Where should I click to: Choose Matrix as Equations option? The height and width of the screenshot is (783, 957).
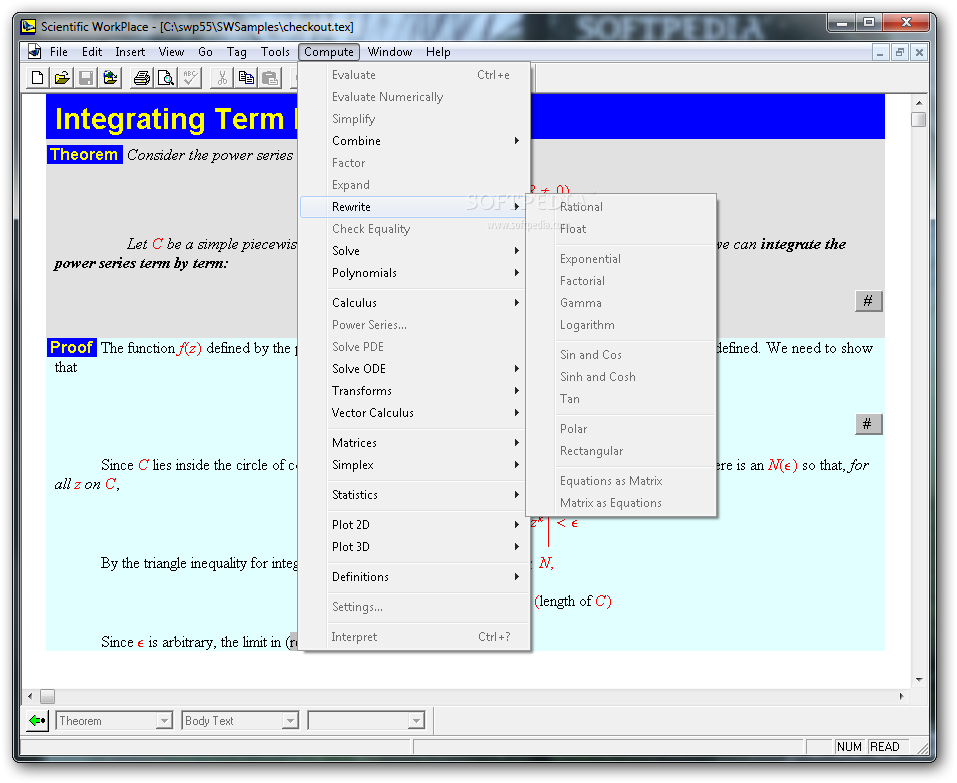tap(621, 503)
